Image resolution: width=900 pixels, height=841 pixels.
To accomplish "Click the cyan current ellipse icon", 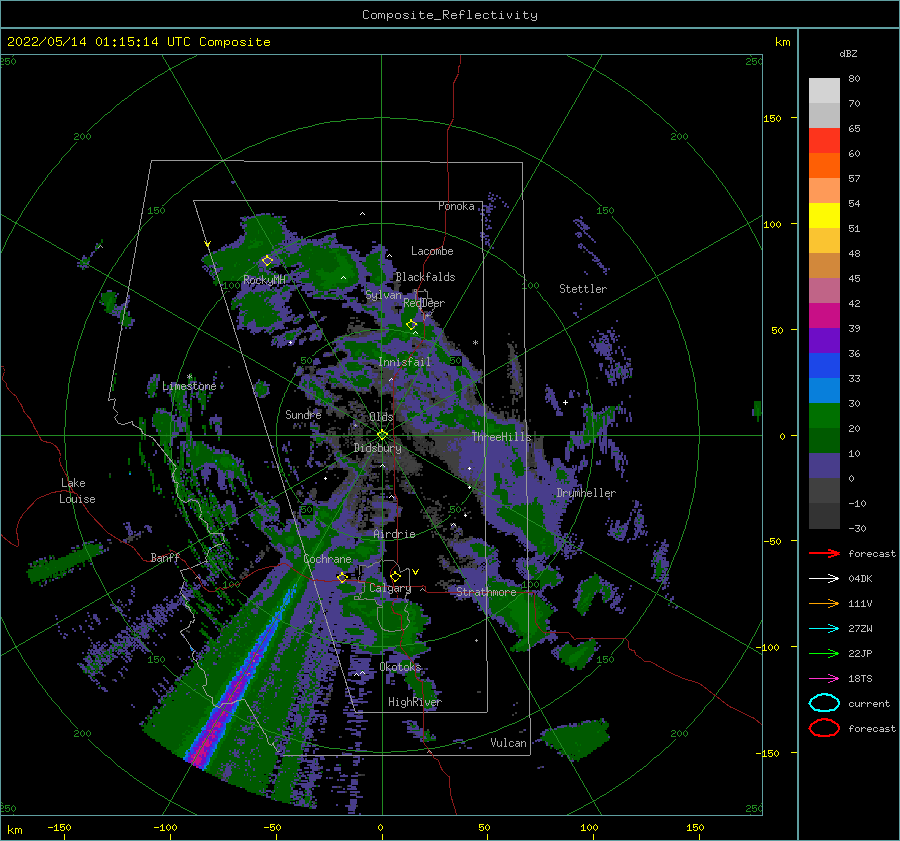I will coord(824,703).
